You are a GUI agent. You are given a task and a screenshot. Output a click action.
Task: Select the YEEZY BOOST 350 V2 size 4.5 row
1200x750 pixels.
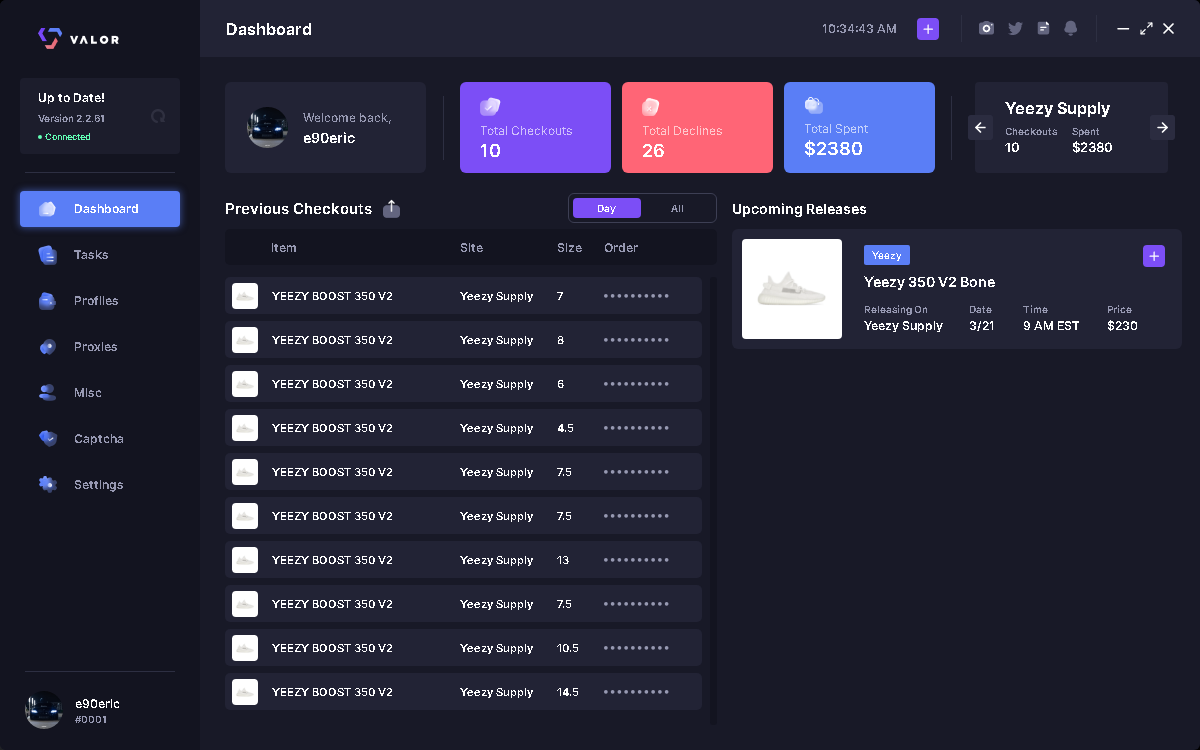point(463,428)
